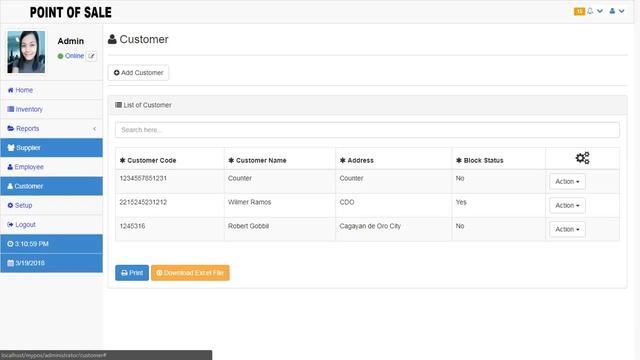Open Action dropdown for Robert Gobbil row
The image size is (640, 360).
point(567,229)
